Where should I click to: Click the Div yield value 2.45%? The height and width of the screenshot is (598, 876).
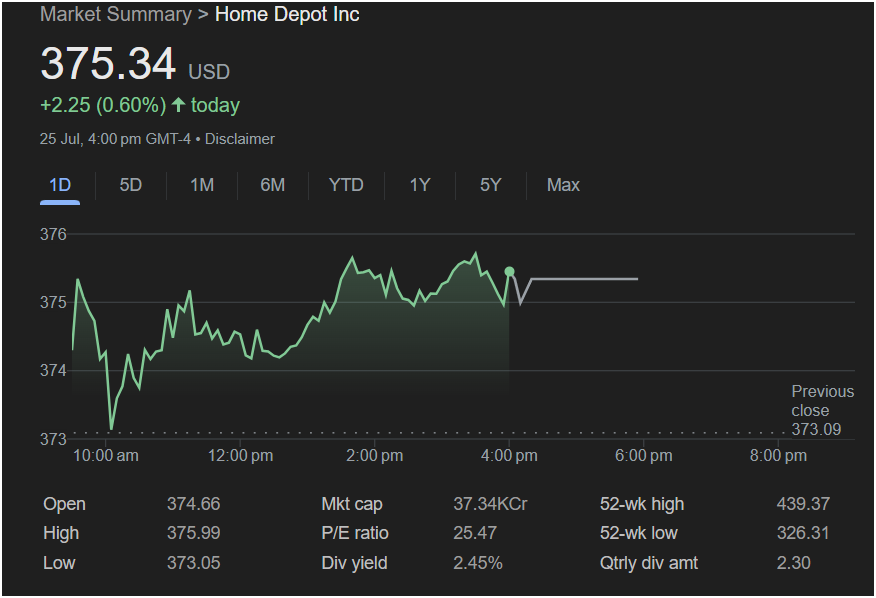[478, 563]
